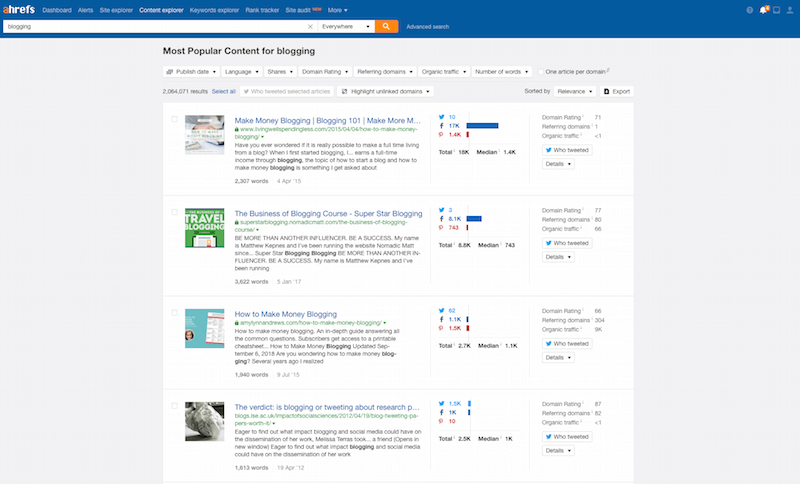Go to Dashboard in top navigation
This screenshot has width=800, height=484.
[57, 10]
